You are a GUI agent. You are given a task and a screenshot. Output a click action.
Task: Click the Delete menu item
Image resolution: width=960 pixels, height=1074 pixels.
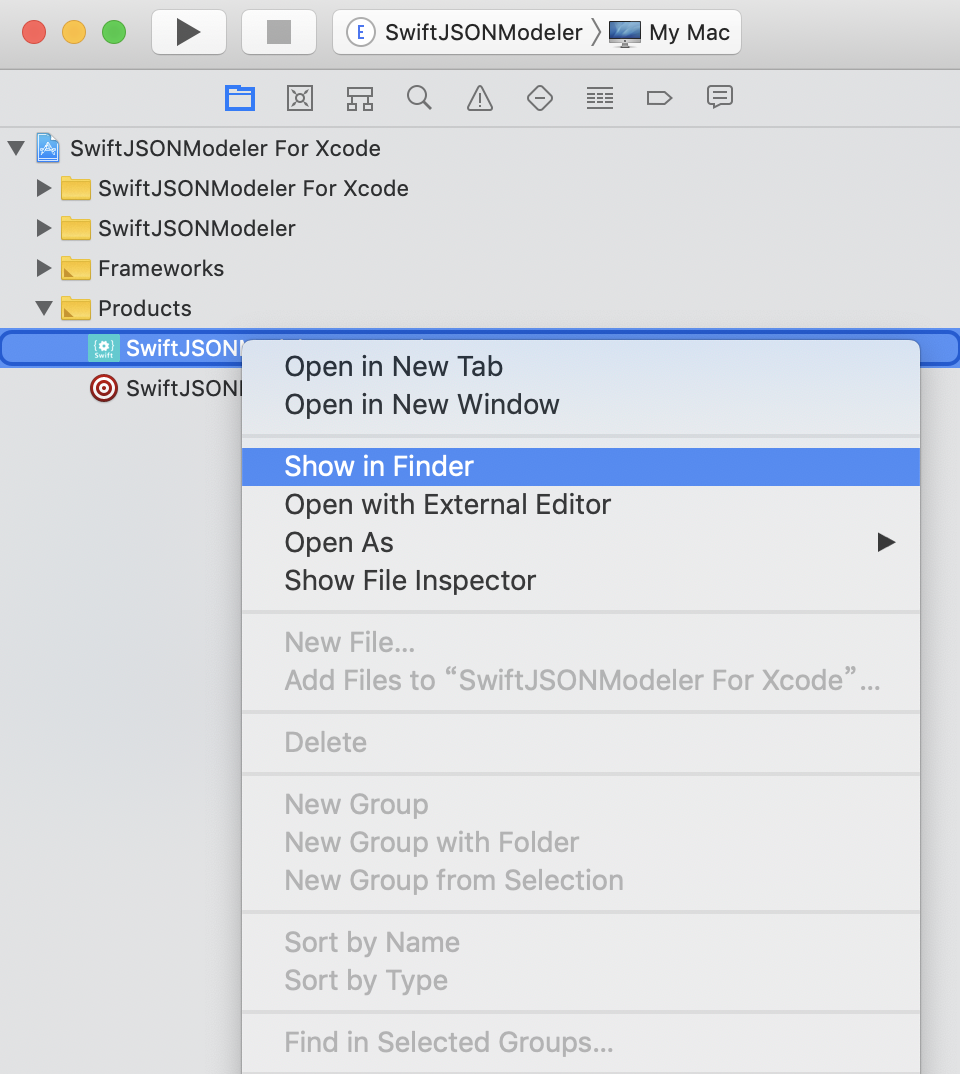tap(581, 742)
